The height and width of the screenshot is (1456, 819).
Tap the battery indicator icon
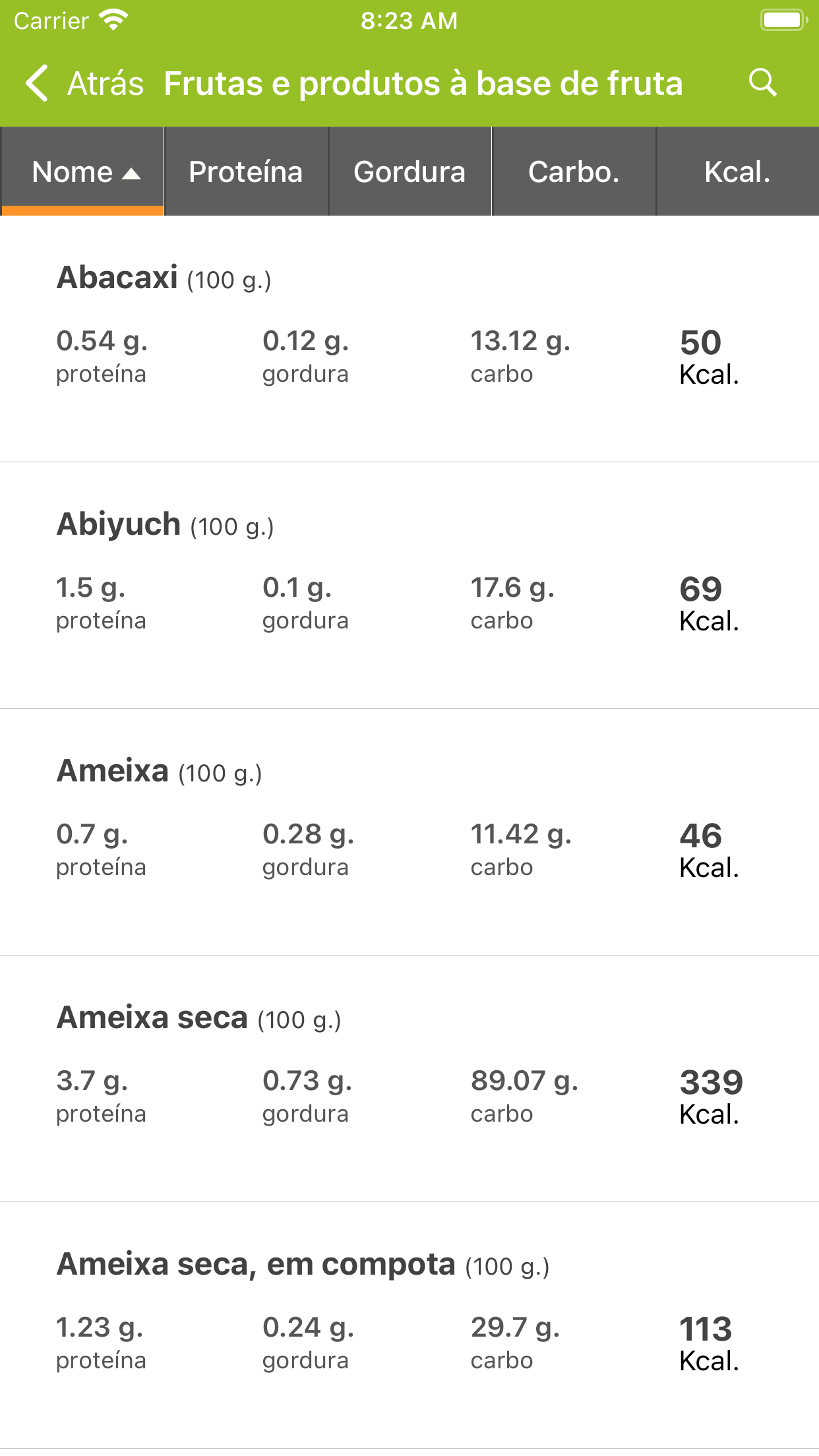coord(783,20)
